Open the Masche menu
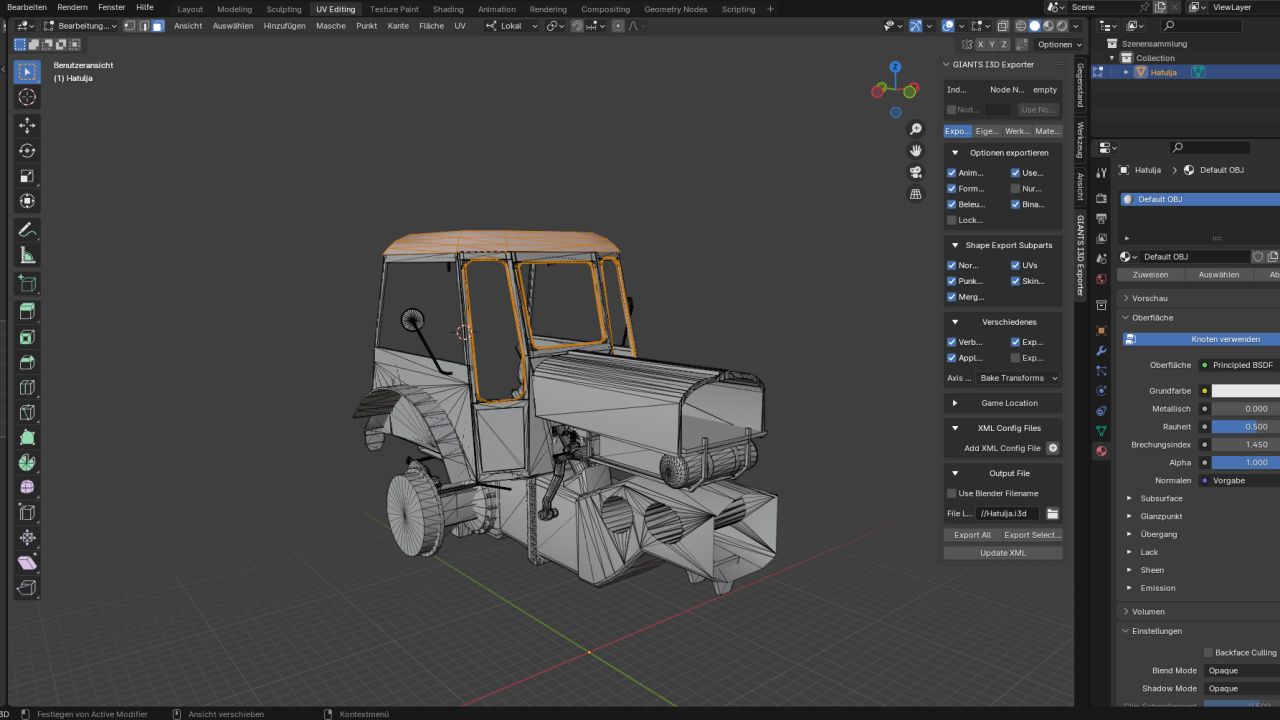This screenshot has width=1280, height=720. pos(331,26)
